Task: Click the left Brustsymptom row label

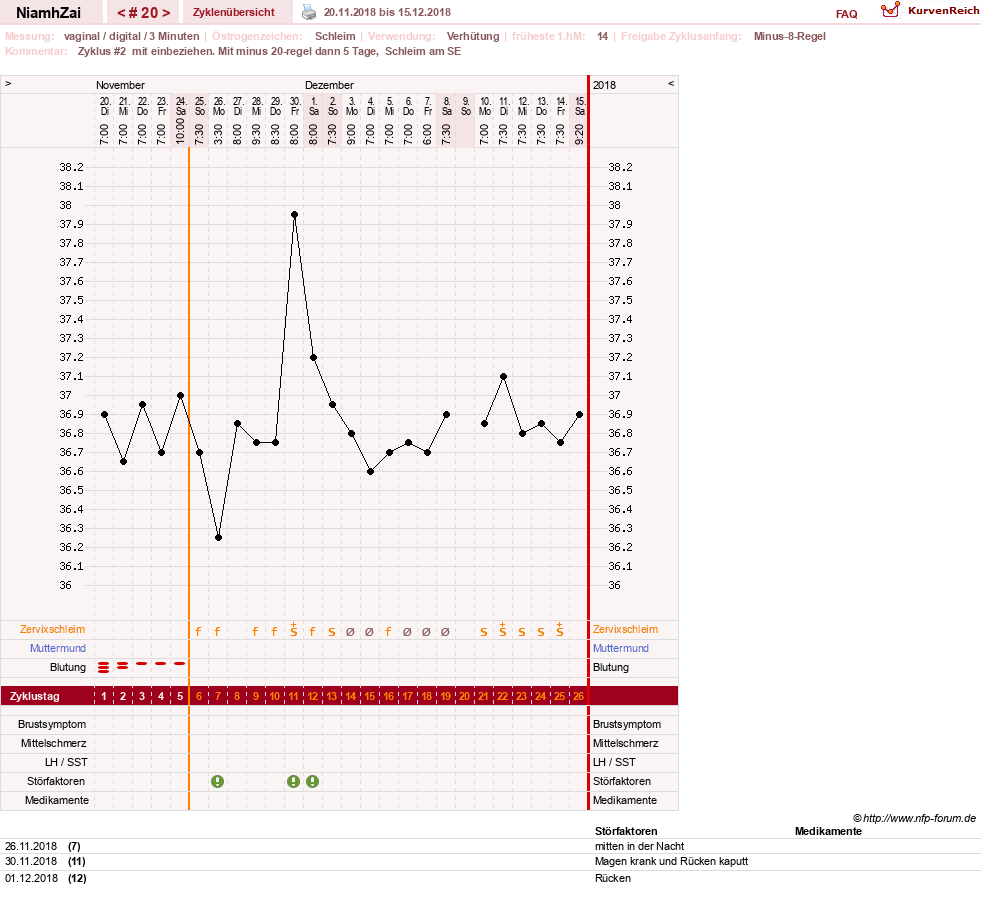Action: pyautogui.click(x=52, y=724)
